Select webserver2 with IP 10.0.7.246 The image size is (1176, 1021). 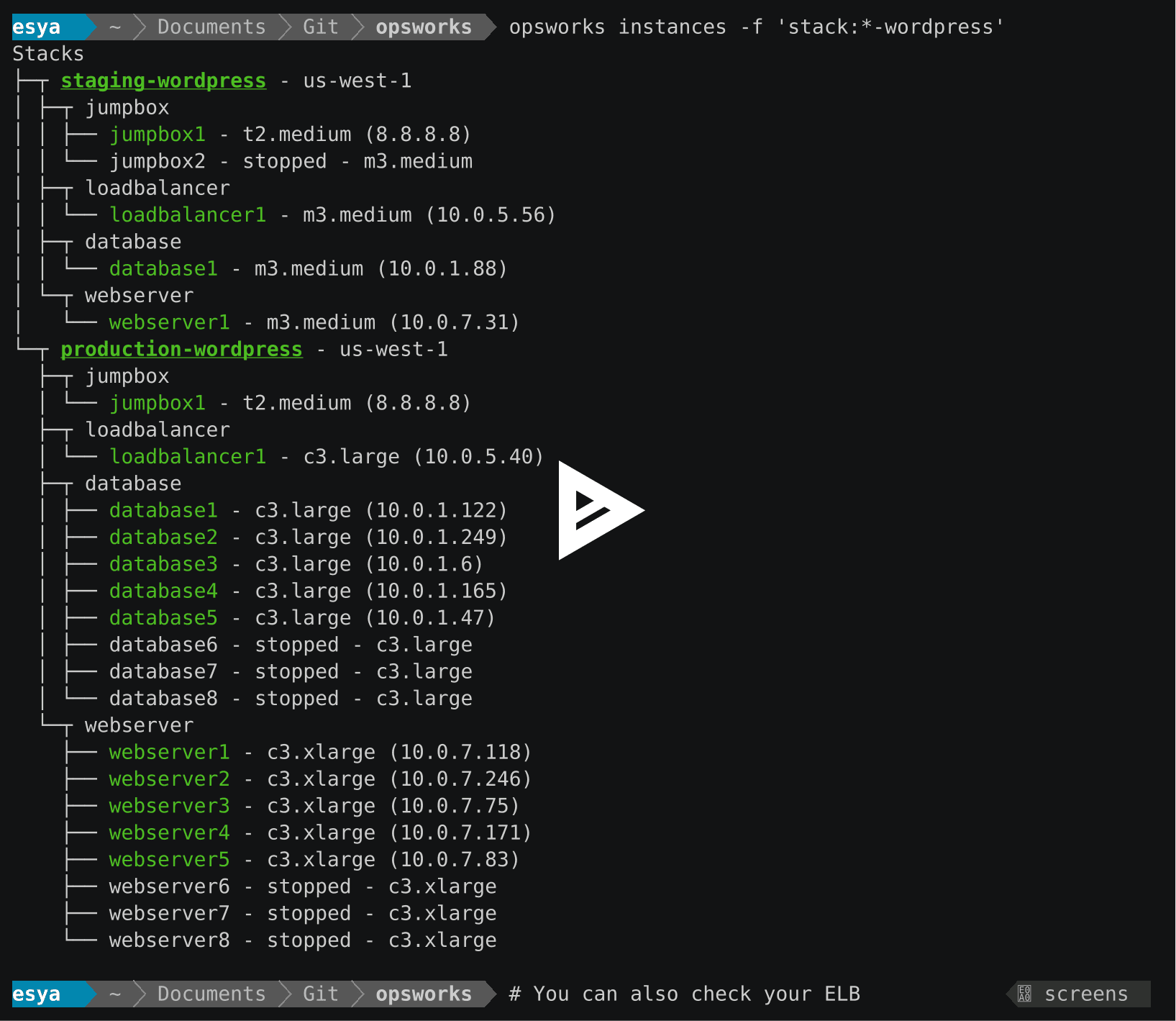[320, 779]
